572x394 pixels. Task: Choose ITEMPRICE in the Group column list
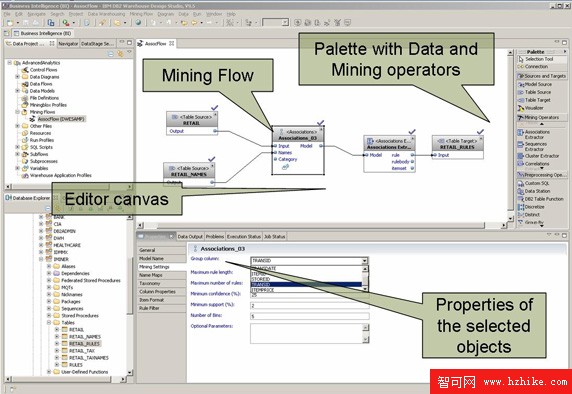(x=306, y=290)
